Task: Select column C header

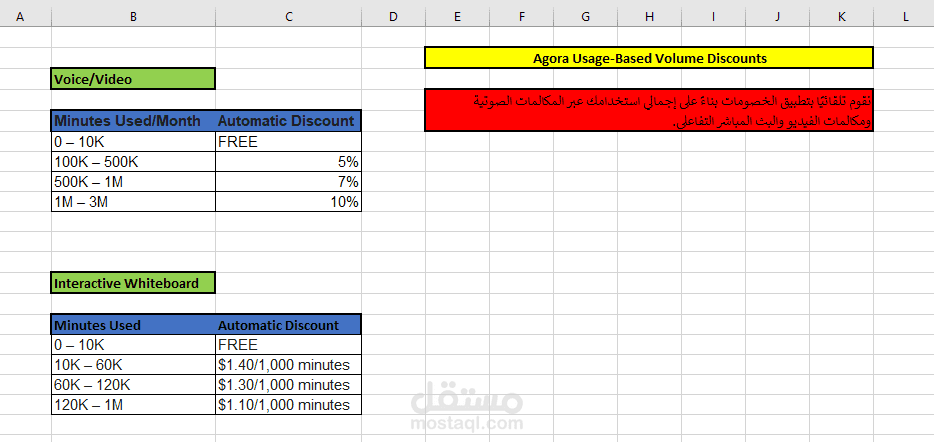Action: coord(288,17)
